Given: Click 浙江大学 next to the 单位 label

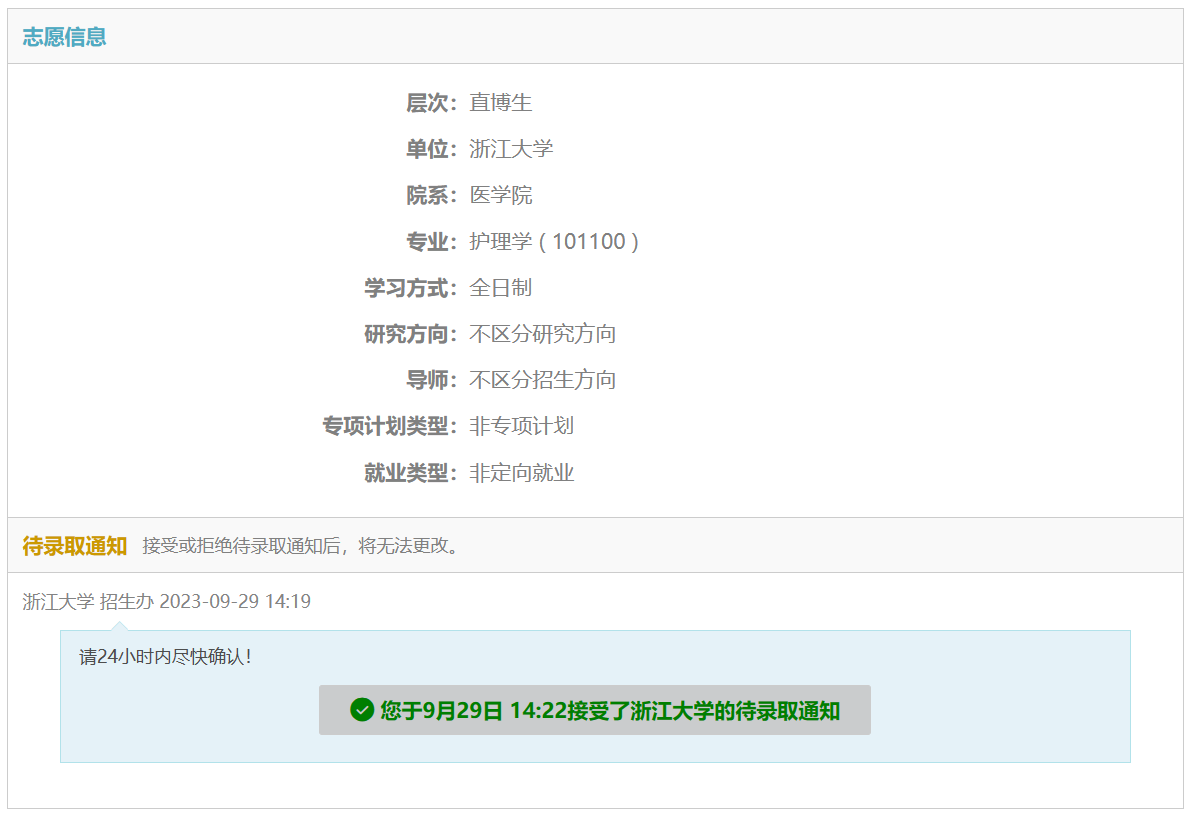Looking at the screenshot, I should 511,149.
